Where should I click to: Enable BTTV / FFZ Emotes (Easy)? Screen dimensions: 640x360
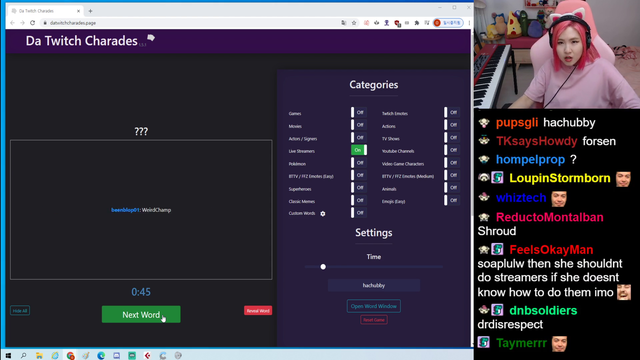click(359, 176)
